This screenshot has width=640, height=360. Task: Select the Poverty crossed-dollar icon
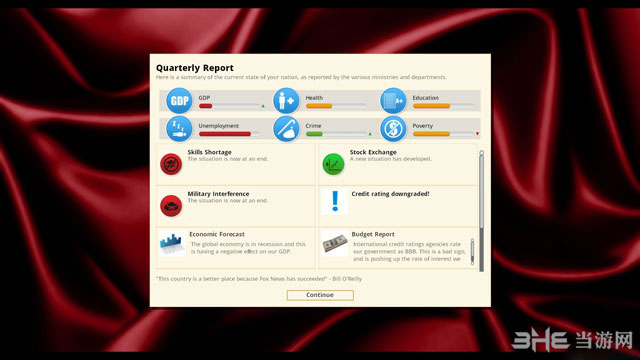[393, 129]
